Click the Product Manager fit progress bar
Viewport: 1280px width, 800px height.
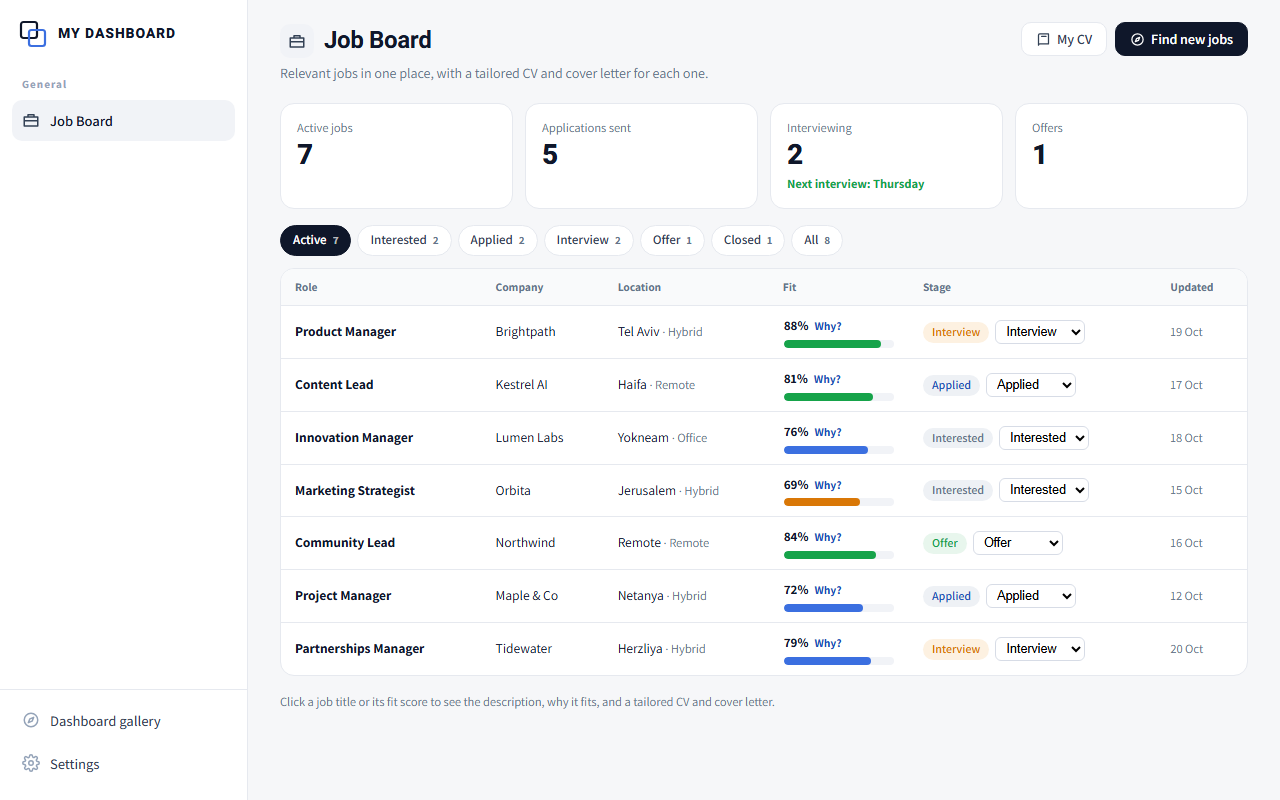[839, 344]
